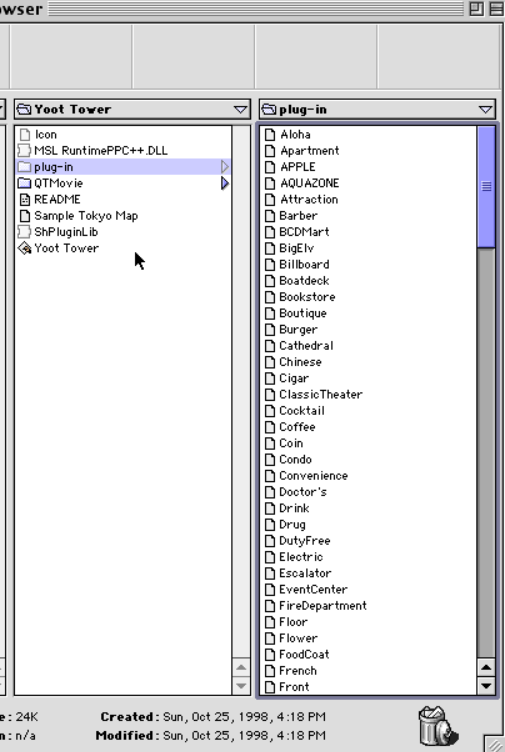Select the Icon file's document icon

[25, 134]
